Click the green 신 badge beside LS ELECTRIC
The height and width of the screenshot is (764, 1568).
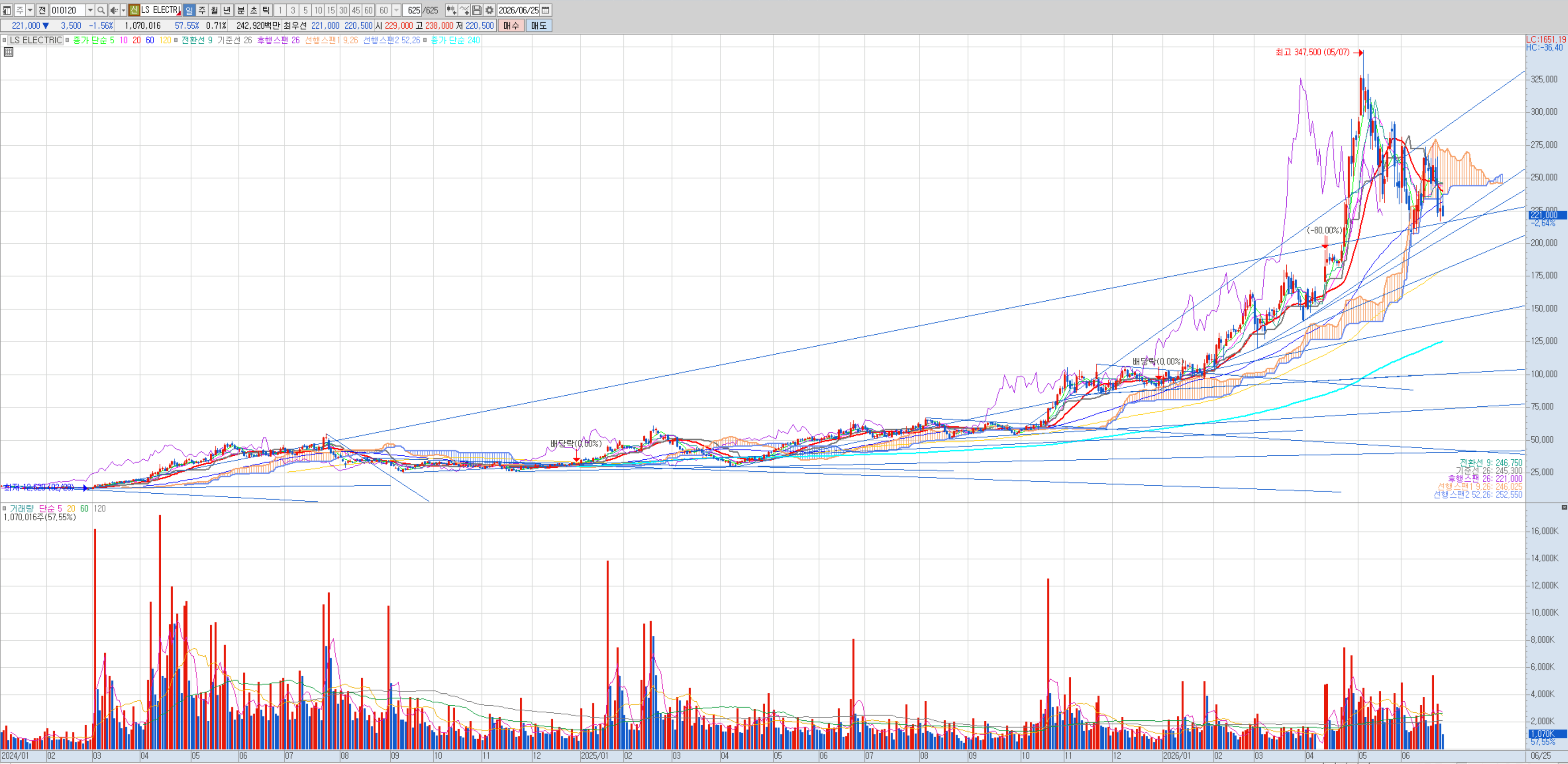(x=134, y=10)
